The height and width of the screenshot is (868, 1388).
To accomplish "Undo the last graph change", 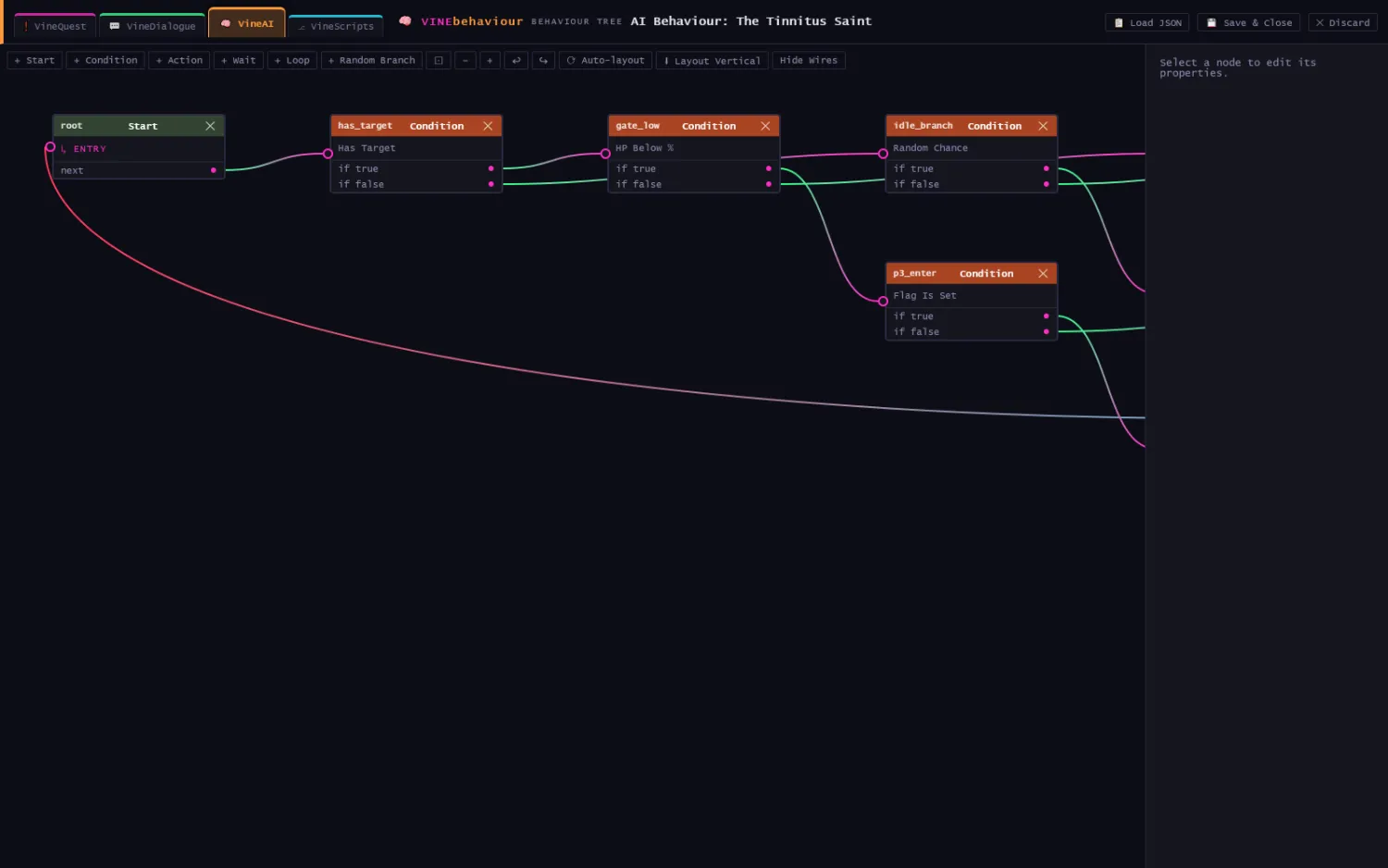I will coord(516,60).
